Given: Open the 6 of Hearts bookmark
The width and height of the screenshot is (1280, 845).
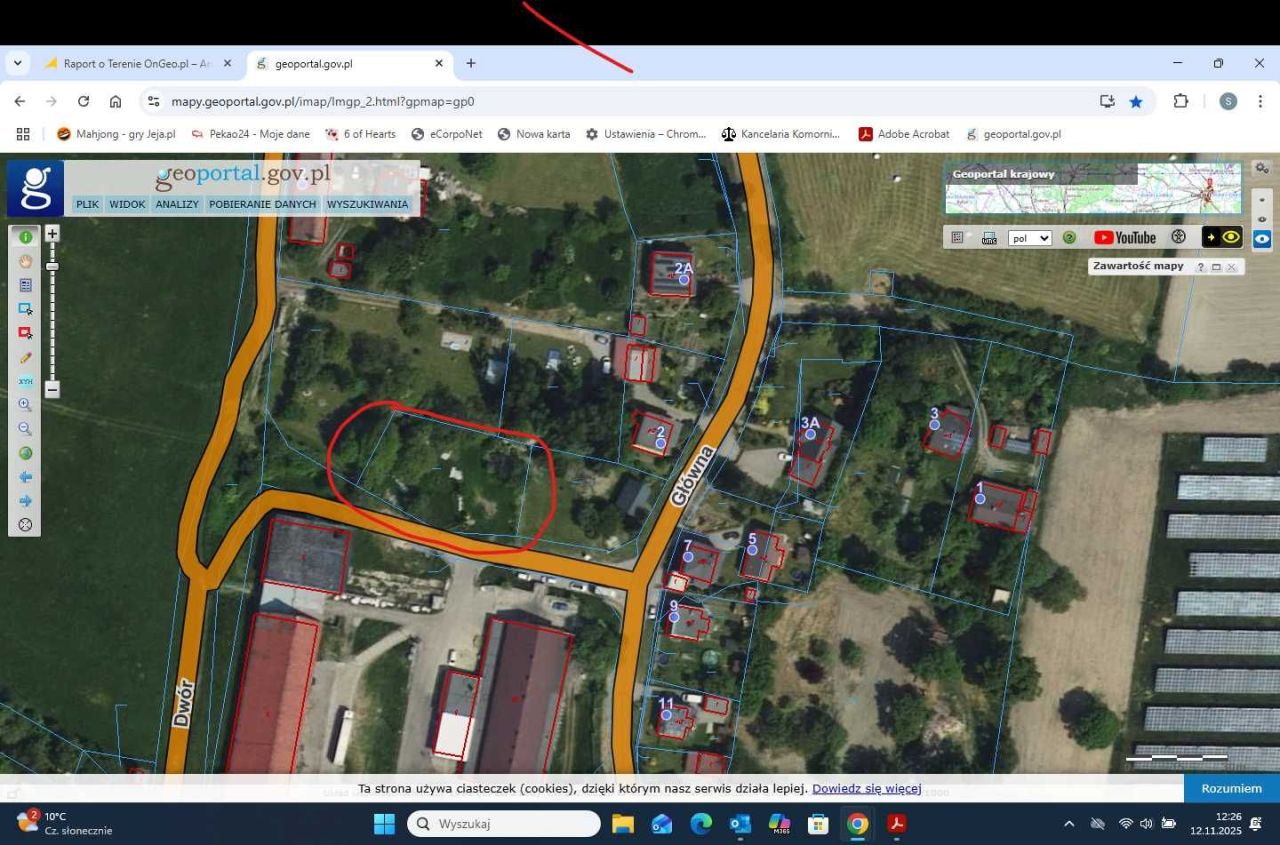Looking at the screenshot, I should click(x=360, y=134).
